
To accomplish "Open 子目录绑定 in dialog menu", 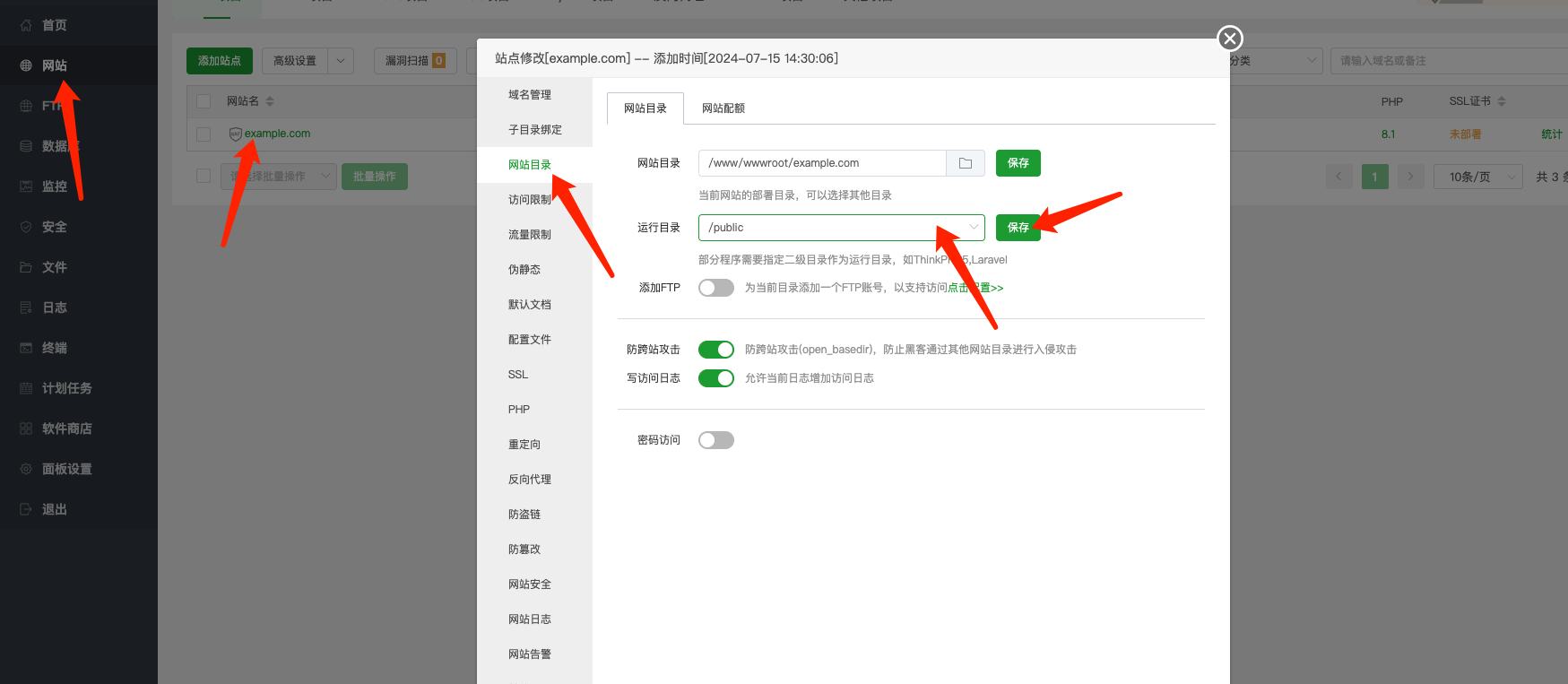I will point(534,130).
